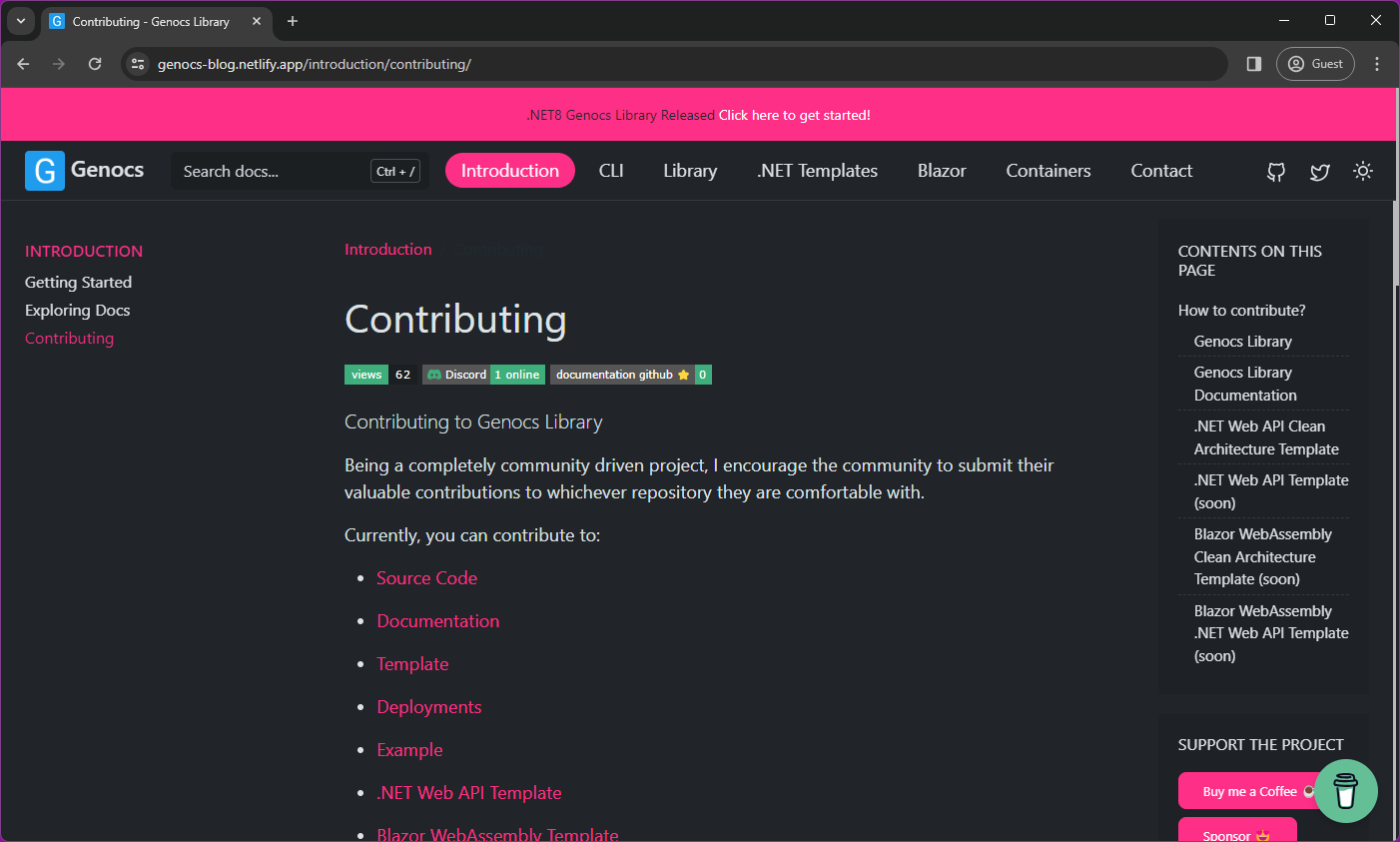Go to the Blazor nav section
This screenshot has width=1400, height=842.
point(942,171)
